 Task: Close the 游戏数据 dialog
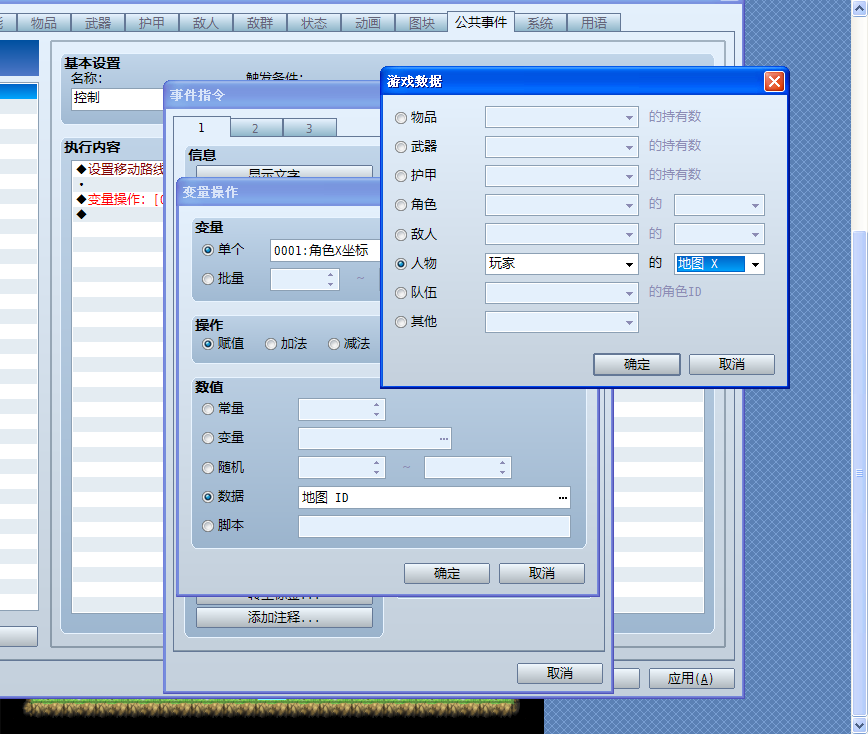[x=774, y=82]
